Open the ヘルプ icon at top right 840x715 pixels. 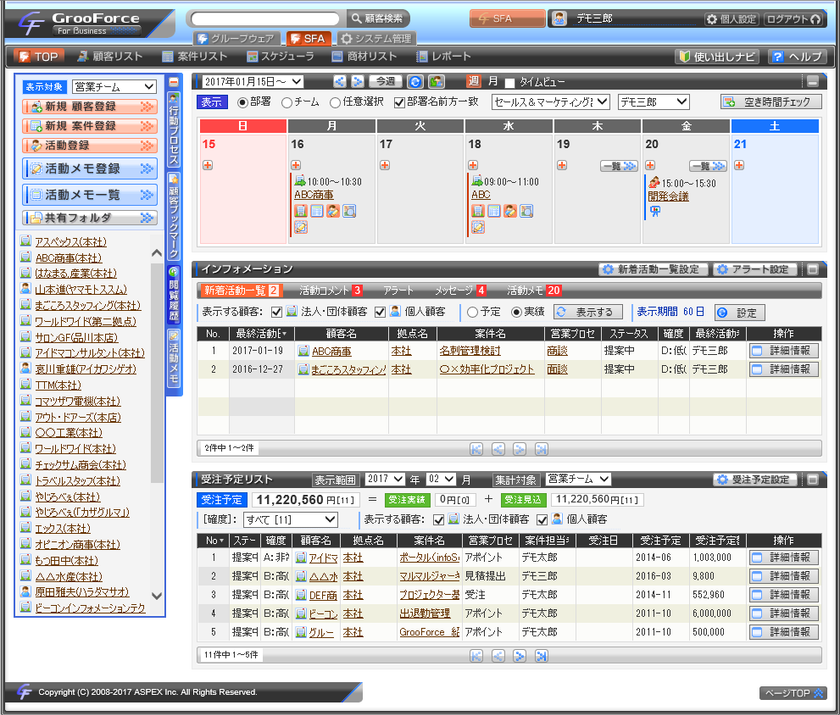coord(796,57)
